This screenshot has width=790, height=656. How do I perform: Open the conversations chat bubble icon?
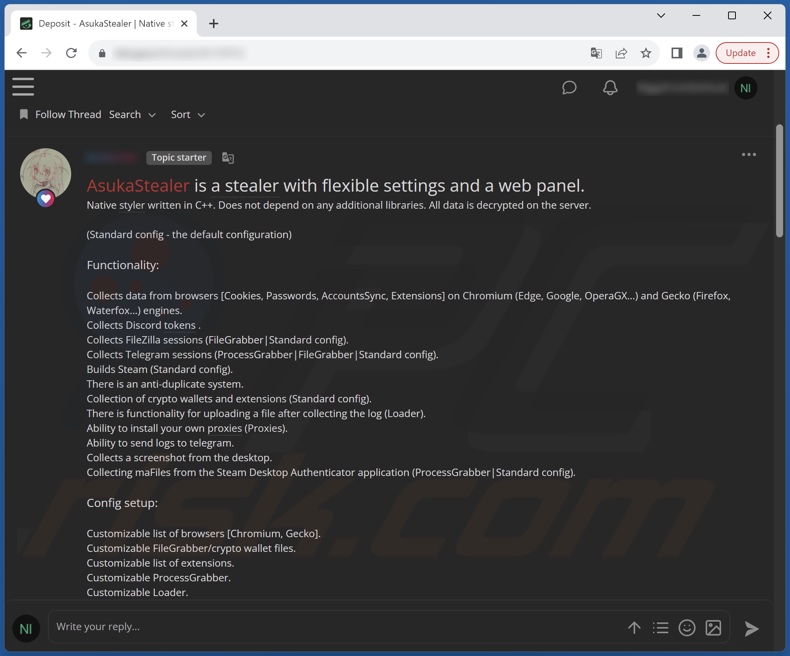click(x=569, y=88)
